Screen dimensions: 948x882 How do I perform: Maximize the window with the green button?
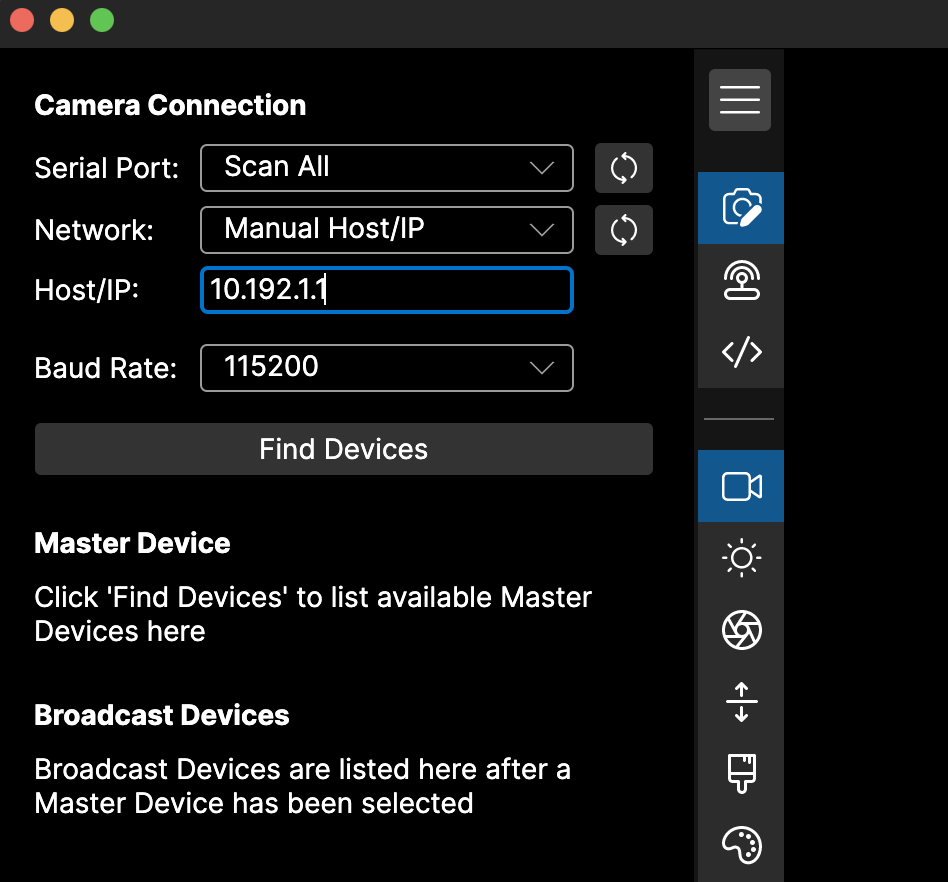pos(102,20)
